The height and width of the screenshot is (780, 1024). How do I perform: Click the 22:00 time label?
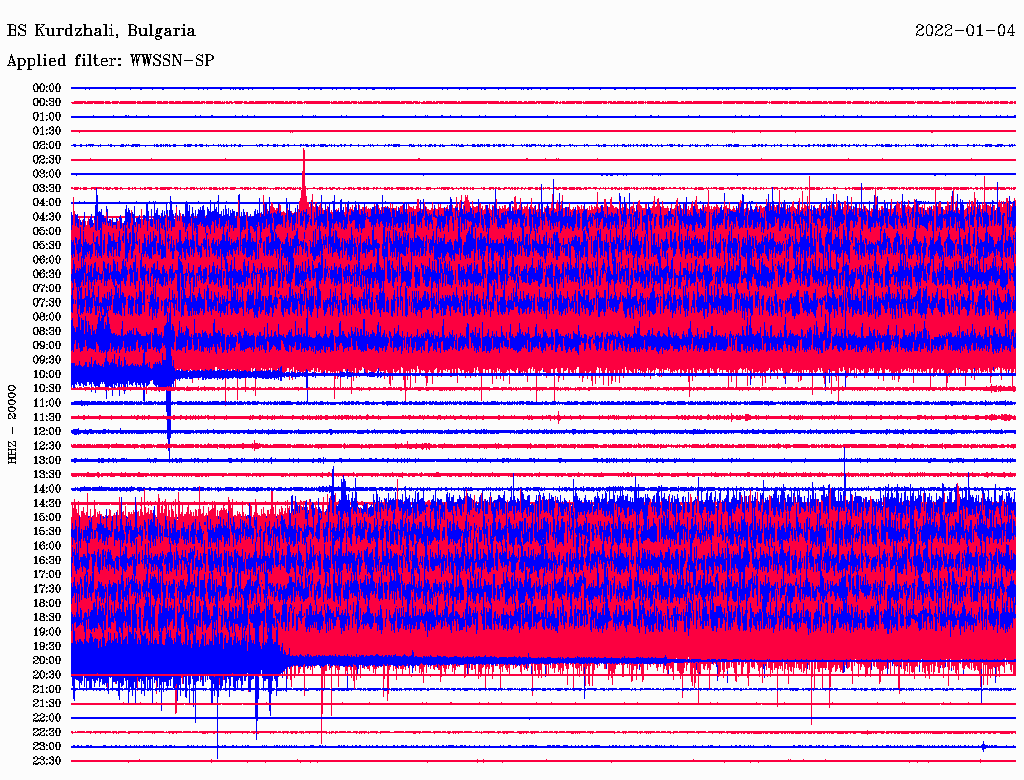tap(47, 717)
